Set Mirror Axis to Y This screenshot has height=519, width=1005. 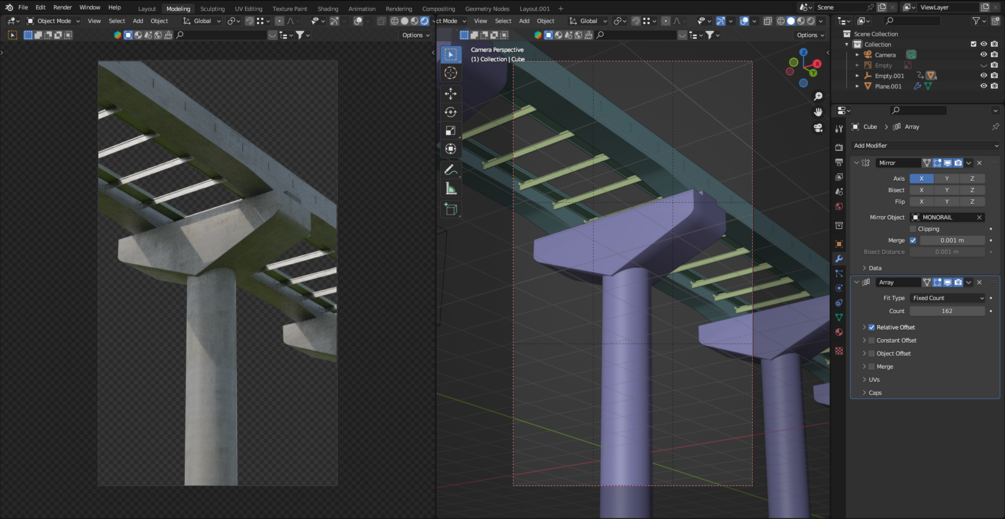pyautogui.click(x=947, y=179)
